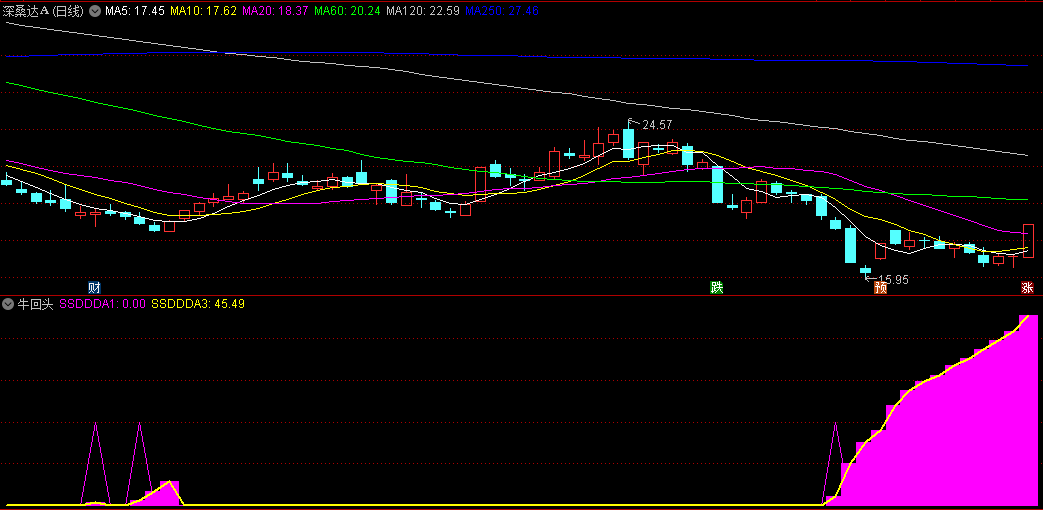Select the MA120: 22.59 label

(x=422, y=11)
